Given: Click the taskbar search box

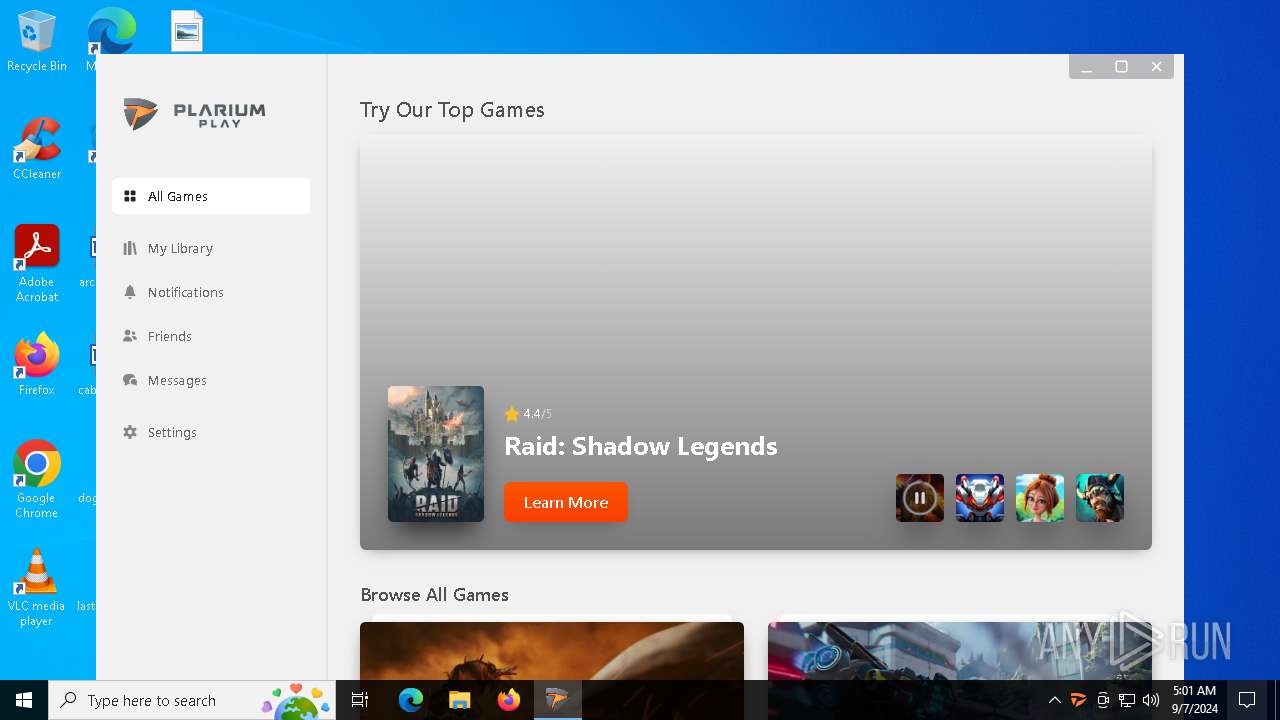Looking at the screenshot, I should 192,700.
